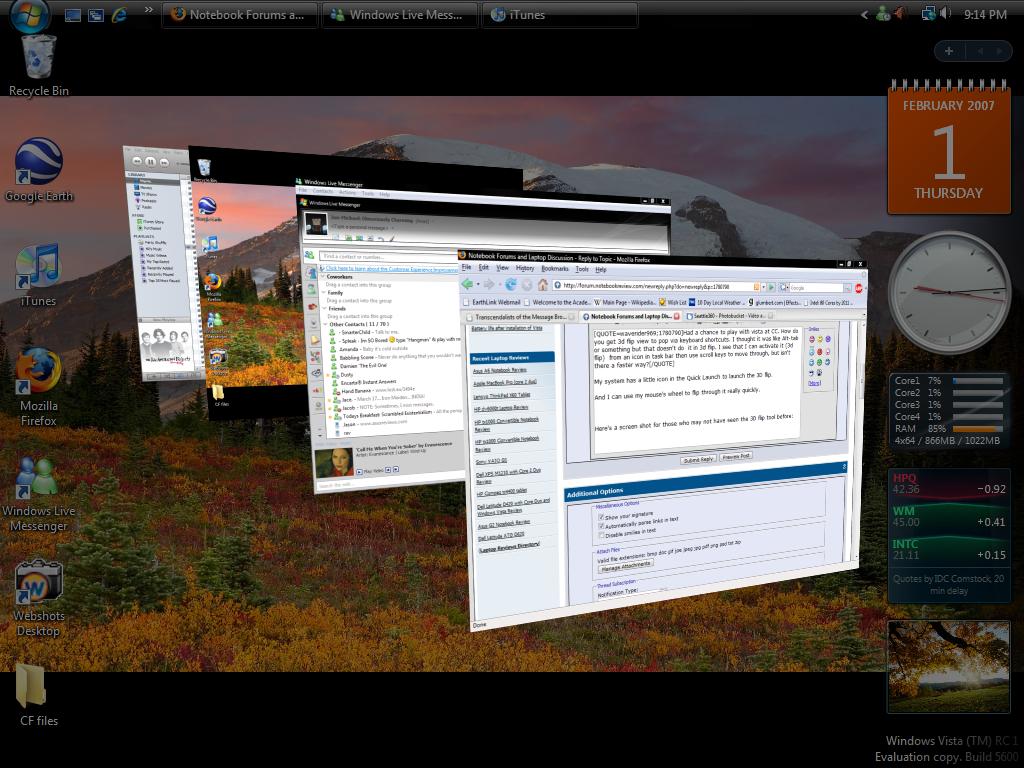Collapse the Additional Options section header
1024x768 pixels.
click(x=844, y=467)
